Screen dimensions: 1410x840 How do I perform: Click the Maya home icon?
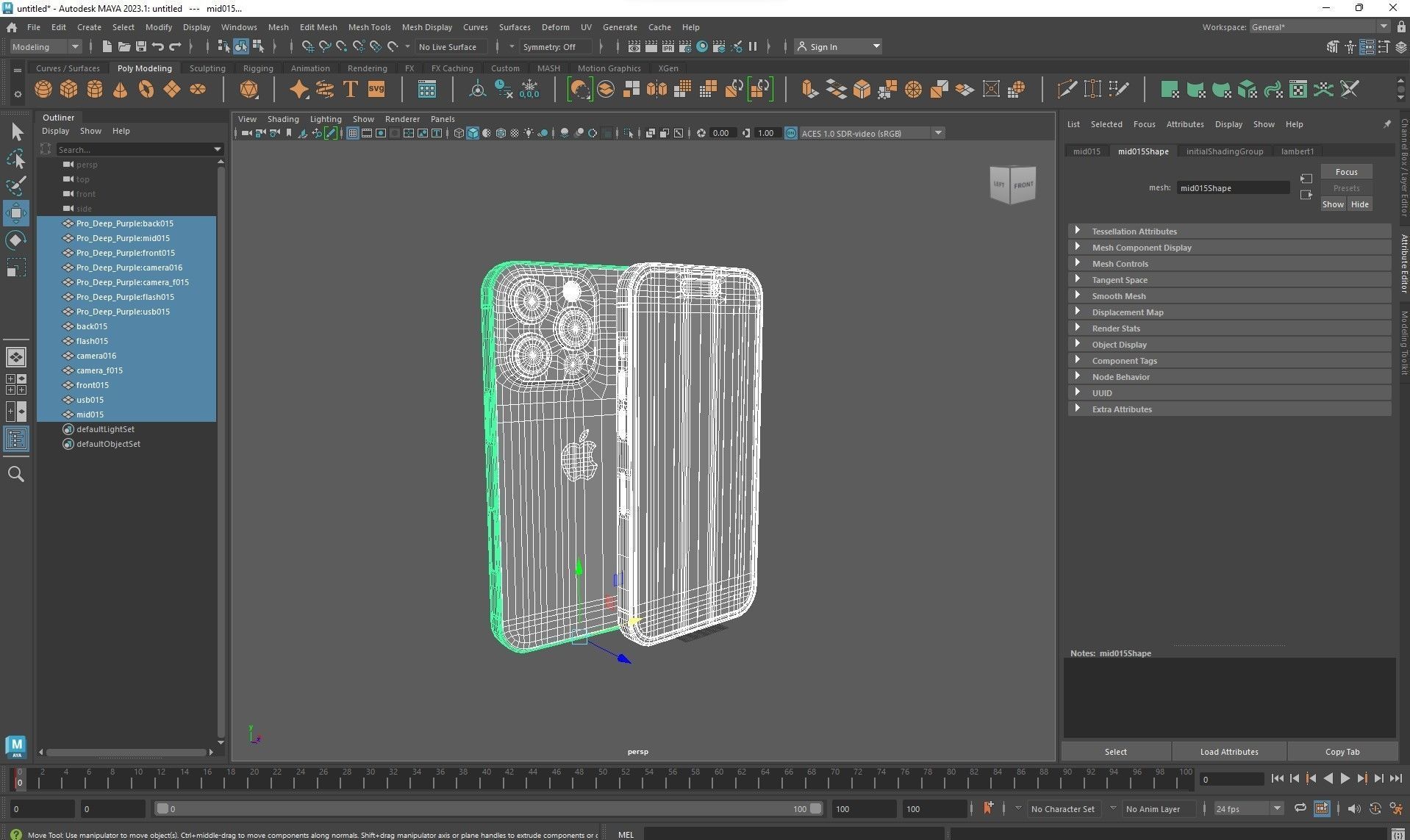[x=12, y=27]
